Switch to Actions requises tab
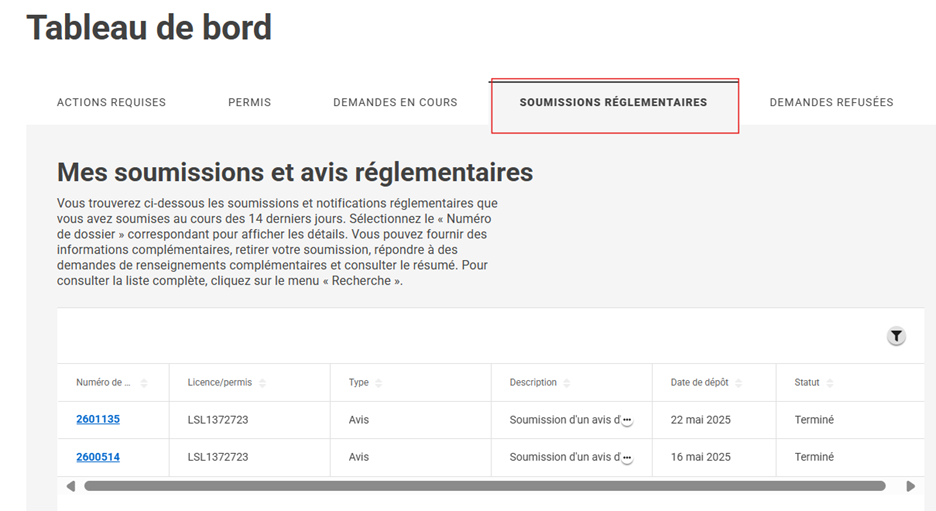This screenshot has width=936, height=511. [111, 103]
